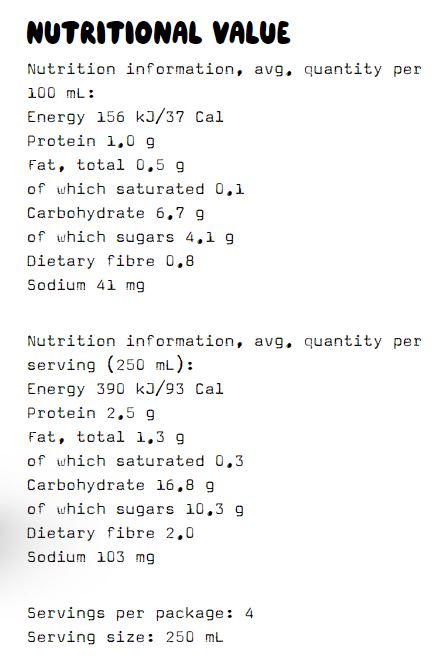444x665 pixels.
Task: Click the Dietary fibre 0.8 text
Action: tap(111, 261)
